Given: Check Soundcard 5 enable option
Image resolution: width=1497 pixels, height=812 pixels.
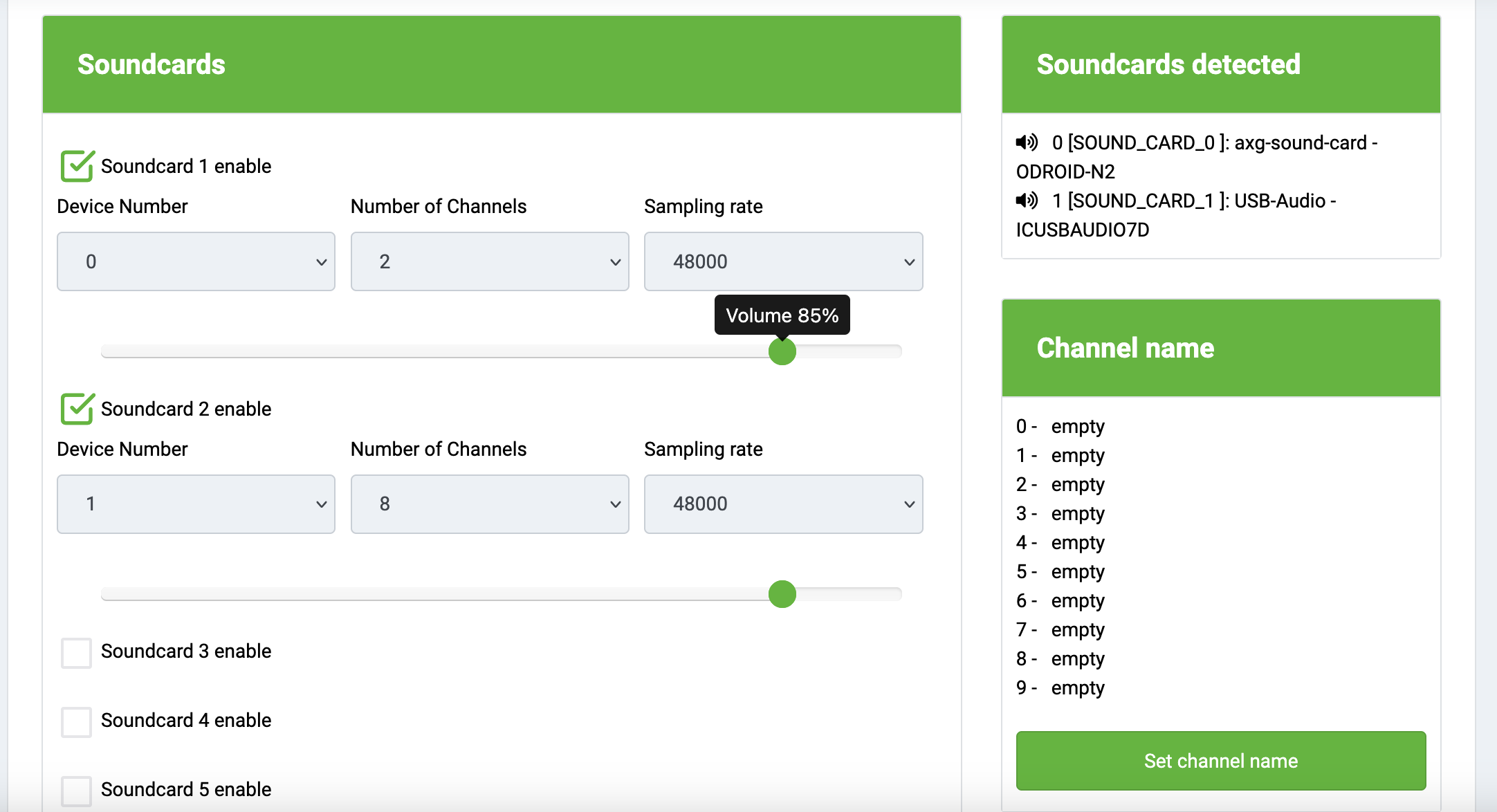Looking at the screenshot, I should [77, 791].
